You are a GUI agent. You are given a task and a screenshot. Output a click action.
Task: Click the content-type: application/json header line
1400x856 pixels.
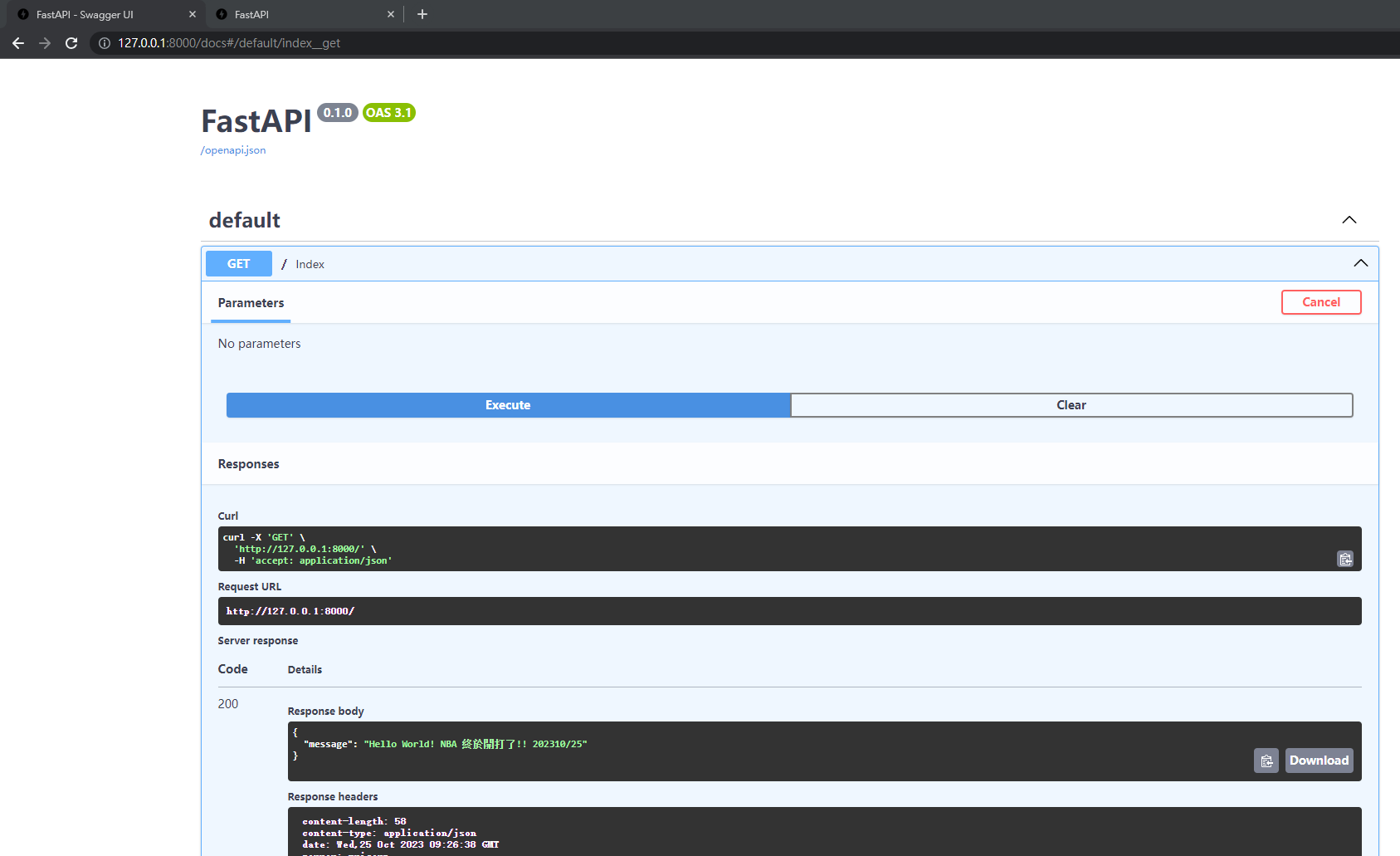tap(389, 833)
